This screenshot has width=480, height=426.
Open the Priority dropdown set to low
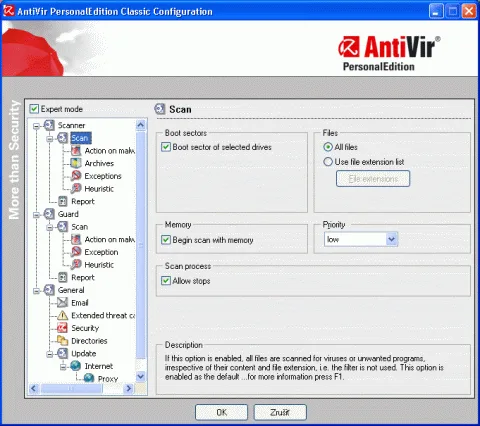pos(361,239)
